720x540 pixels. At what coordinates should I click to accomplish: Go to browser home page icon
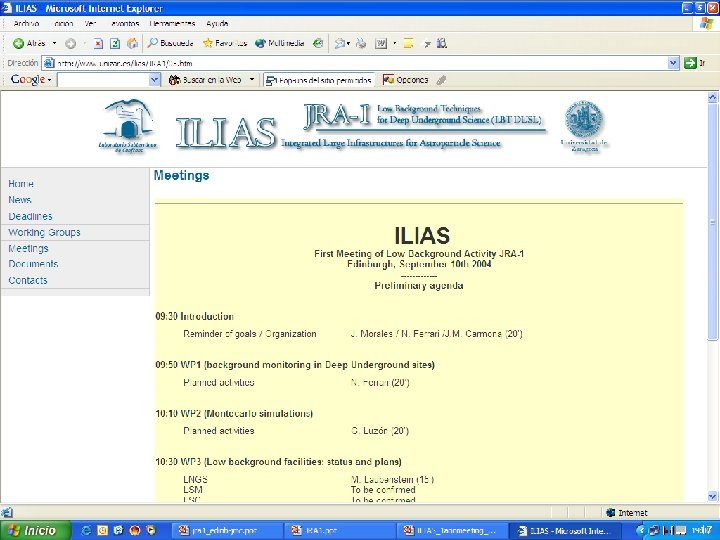132,44
